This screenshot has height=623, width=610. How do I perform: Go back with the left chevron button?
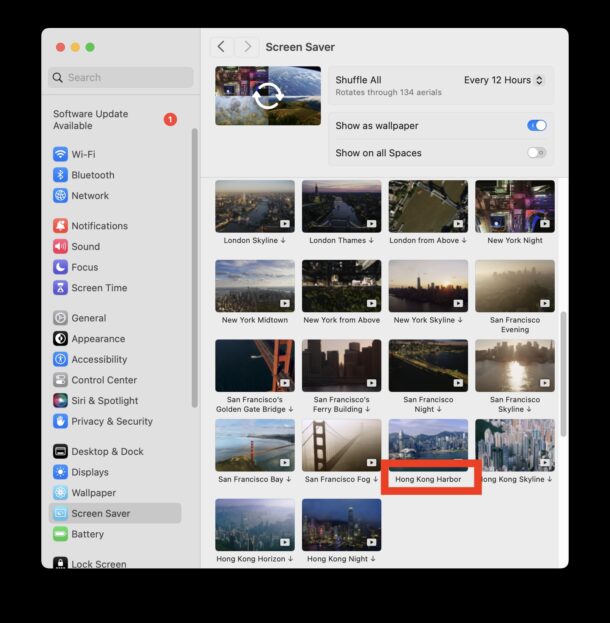click(x=222, y=47)
